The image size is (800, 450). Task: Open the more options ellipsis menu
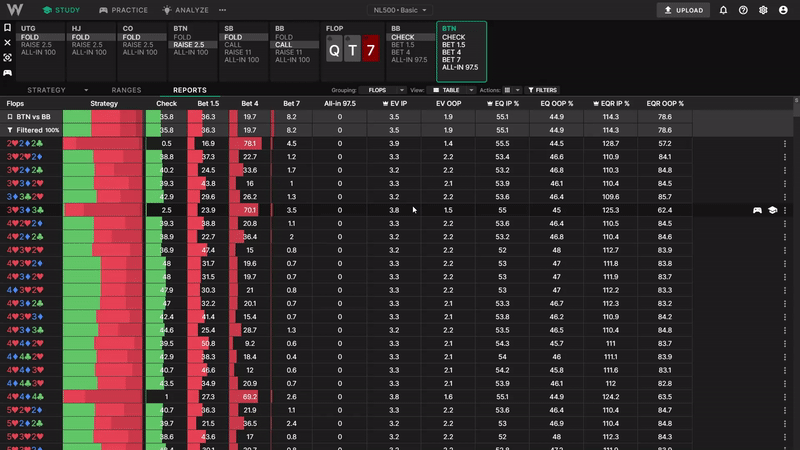coord(222,10)
